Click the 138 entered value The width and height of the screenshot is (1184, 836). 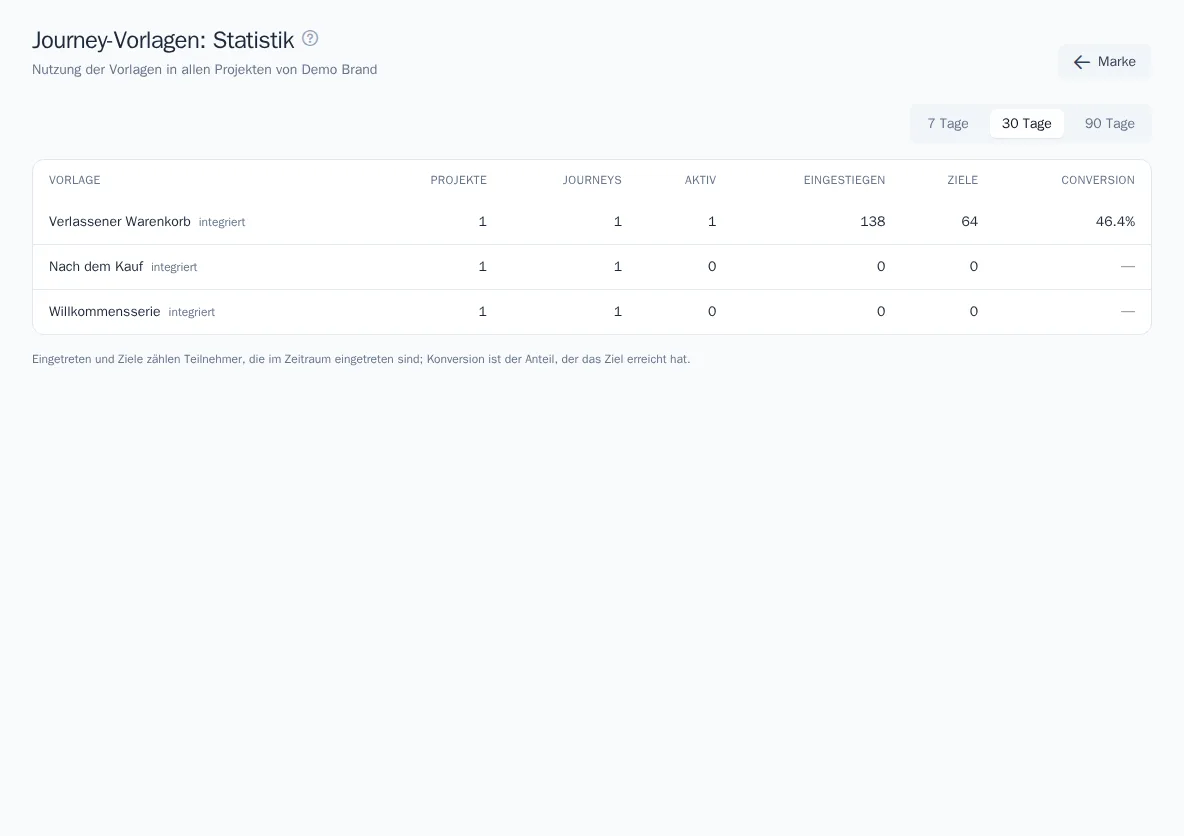tap(872, 221)
